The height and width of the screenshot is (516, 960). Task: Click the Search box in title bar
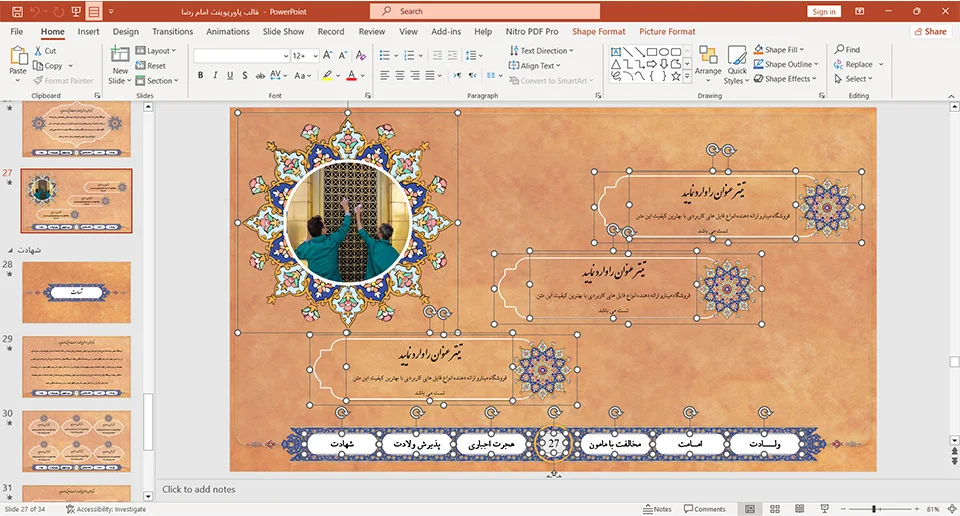point(485,11)
